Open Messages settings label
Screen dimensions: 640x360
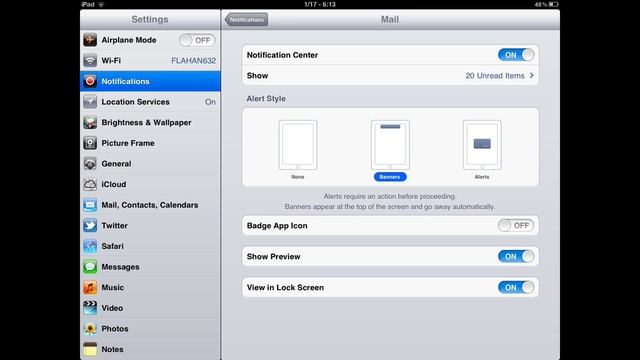click(120, 267)
